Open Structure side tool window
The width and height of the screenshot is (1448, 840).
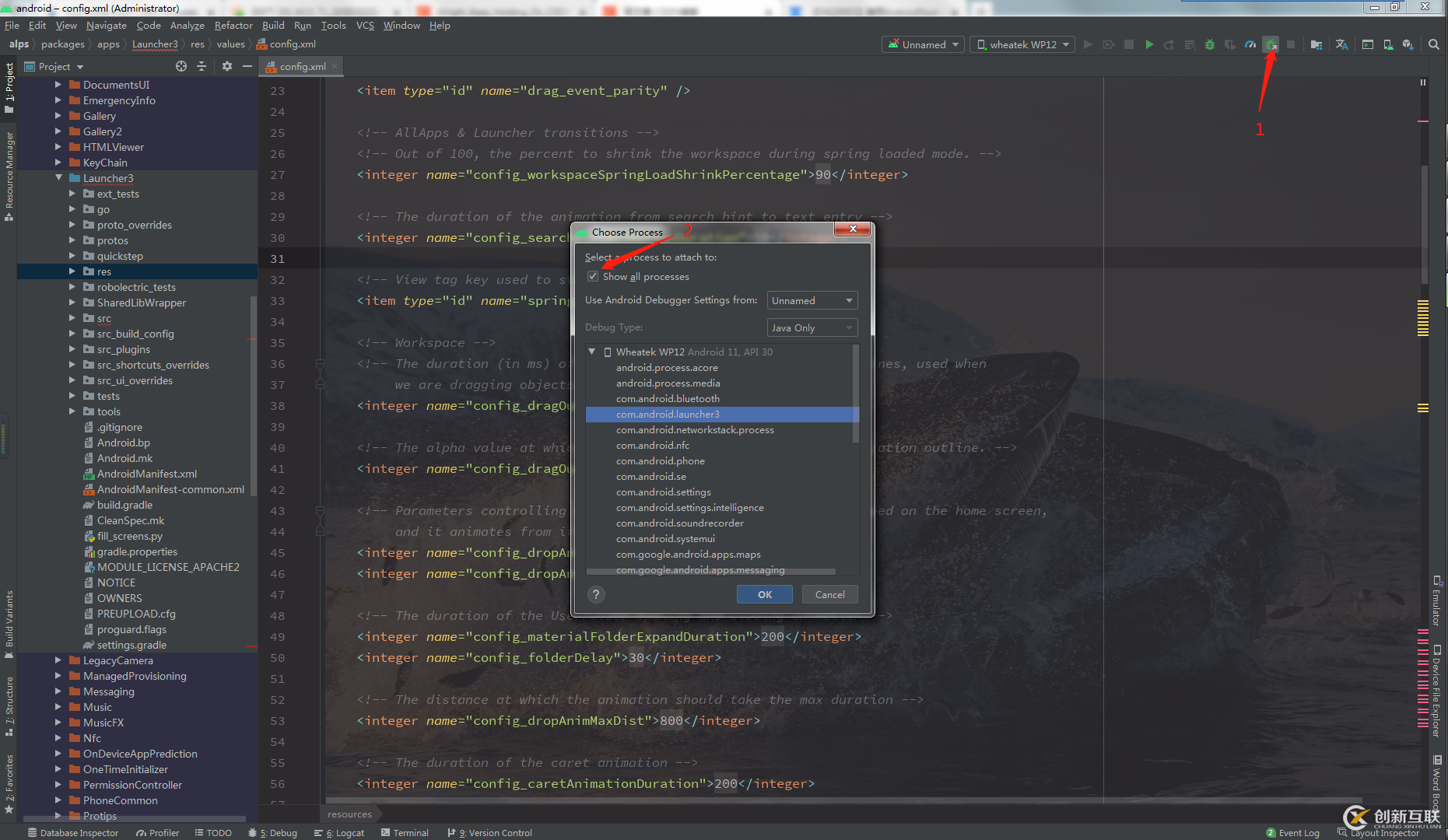point(9,705)
